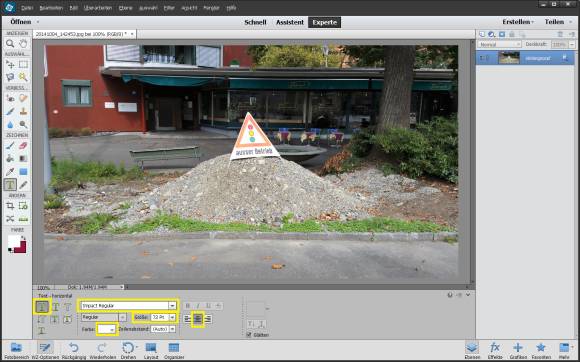The image size is (580, 362).
Task: Open the Farbe text color swatch
Action: tap(107, 329)
